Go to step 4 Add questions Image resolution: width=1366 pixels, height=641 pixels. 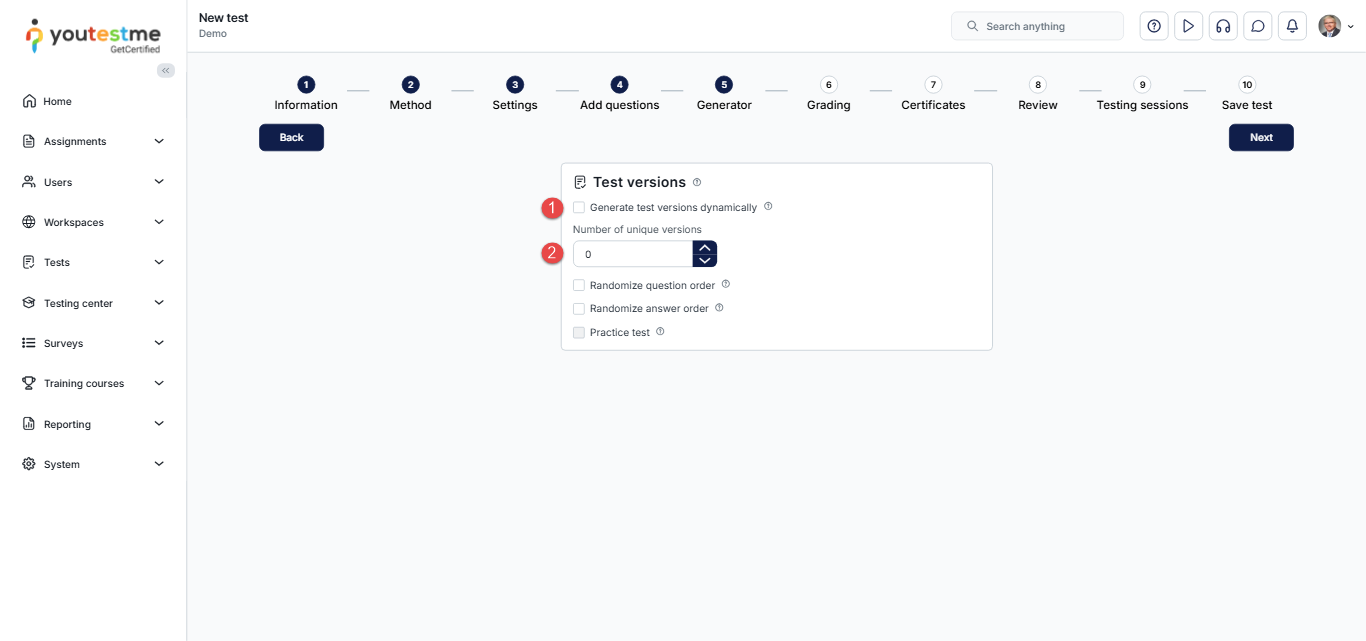[620, 94]
